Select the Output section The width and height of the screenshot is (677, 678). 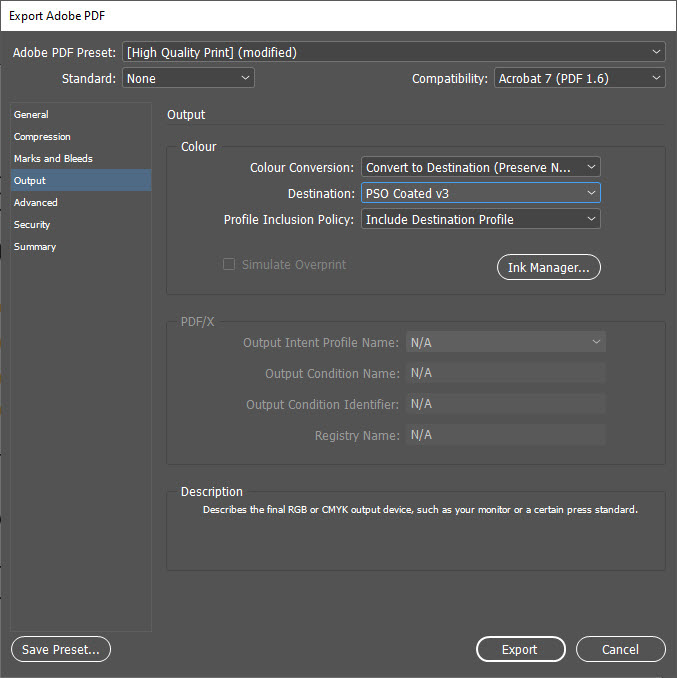point(81,180)
